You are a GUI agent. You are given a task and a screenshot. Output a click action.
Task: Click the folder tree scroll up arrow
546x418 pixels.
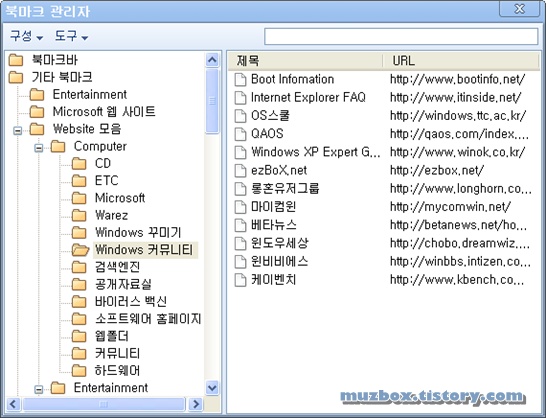click(x=212, y=60)
